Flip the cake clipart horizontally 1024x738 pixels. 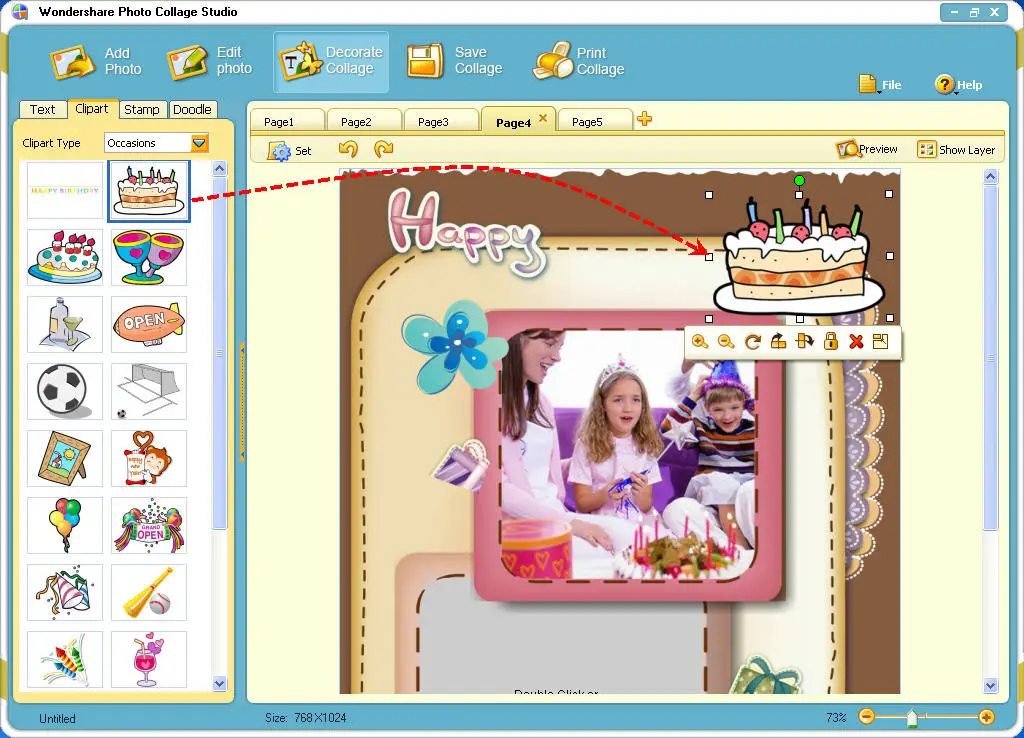[x=804, y=342]
